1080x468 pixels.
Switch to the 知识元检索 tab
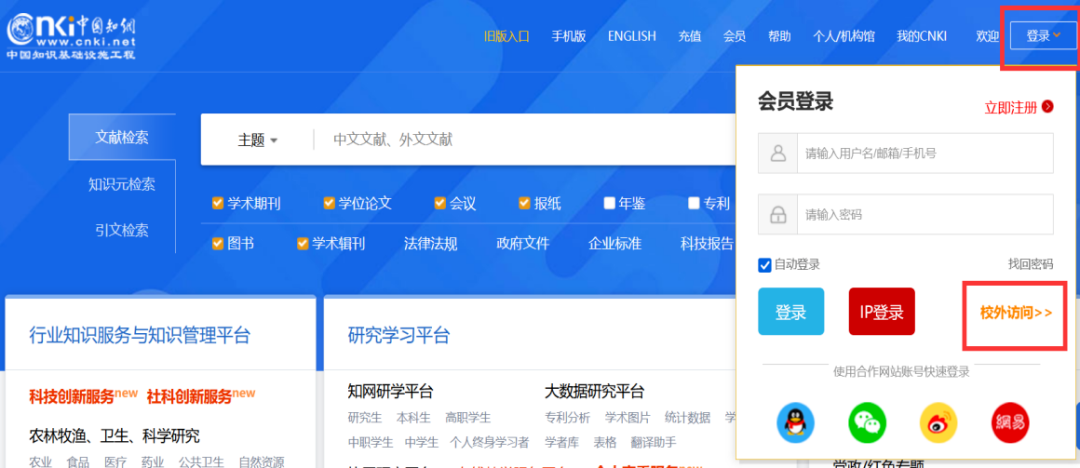pos(122,184)
